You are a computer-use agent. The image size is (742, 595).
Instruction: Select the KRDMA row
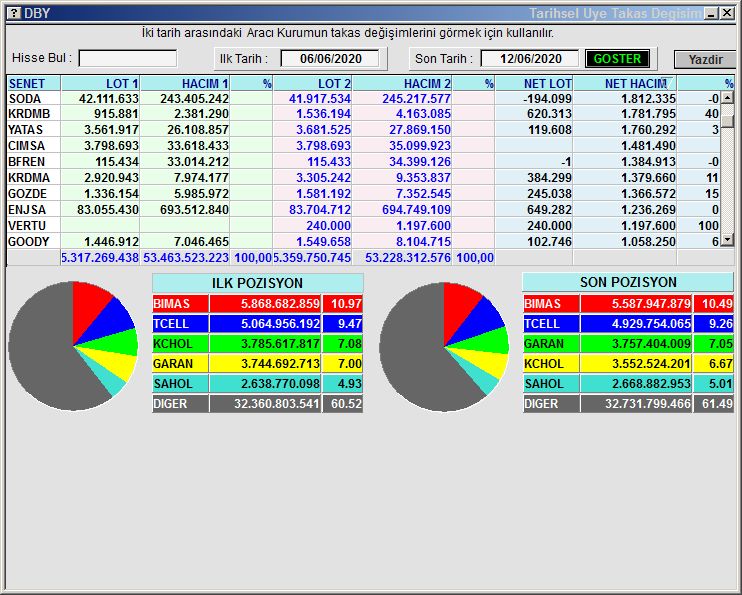tap(363, 178)
